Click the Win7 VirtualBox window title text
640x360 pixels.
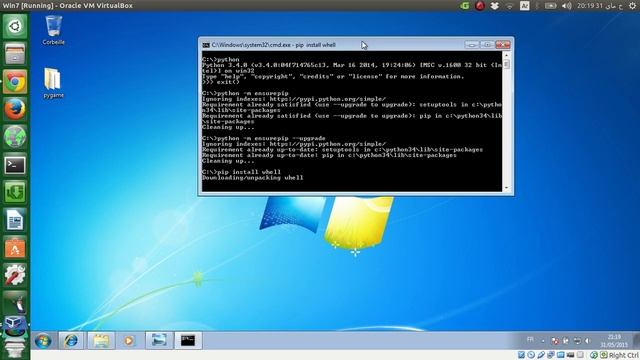67,6
